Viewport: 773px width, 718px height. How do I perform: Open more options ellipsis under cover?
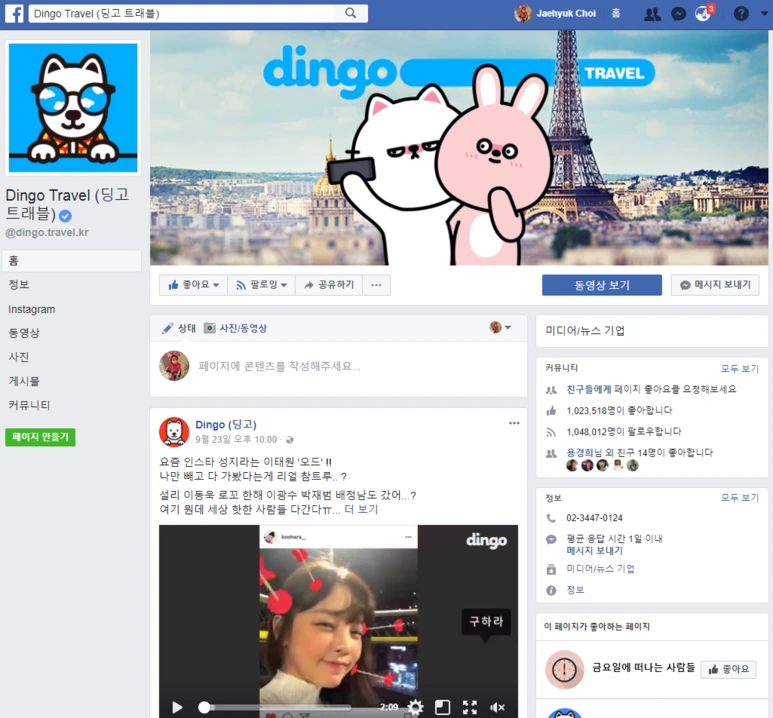[x=376, y=285]
